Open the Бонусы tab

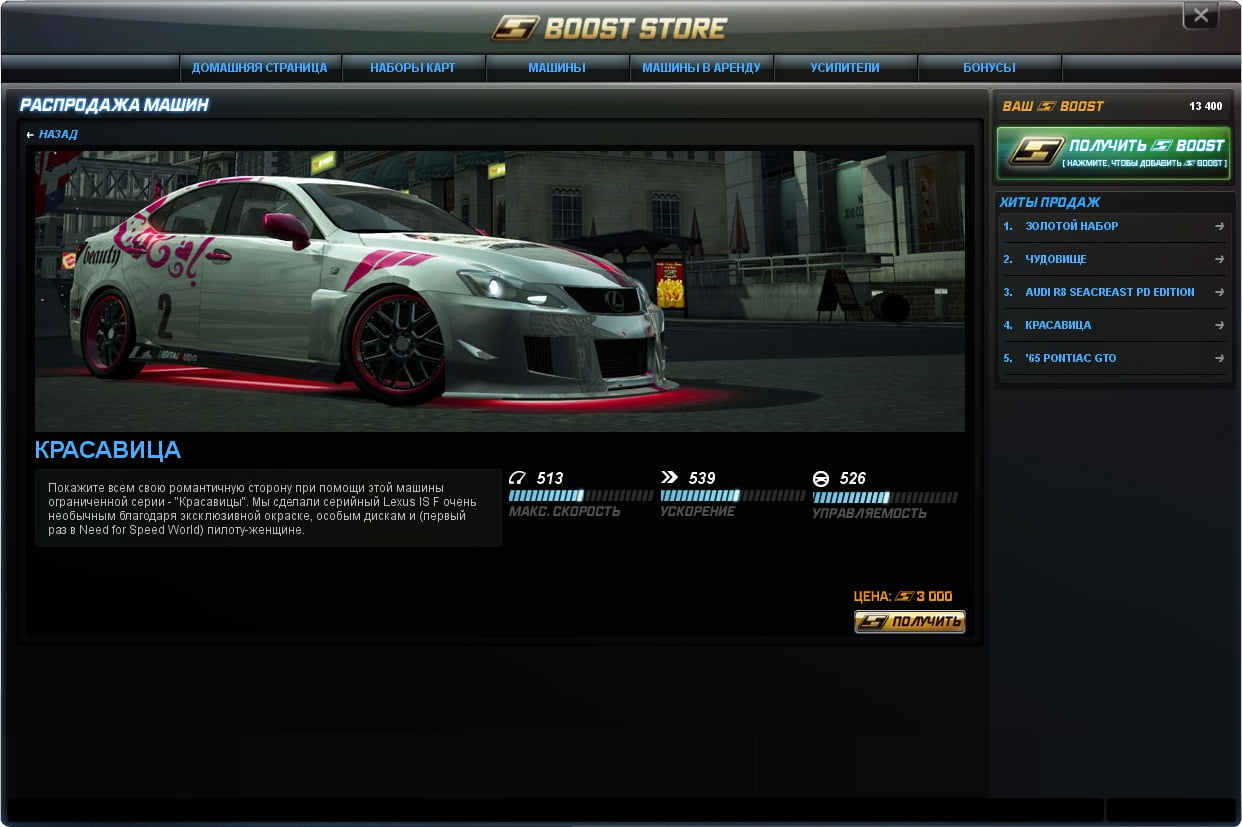989,68
